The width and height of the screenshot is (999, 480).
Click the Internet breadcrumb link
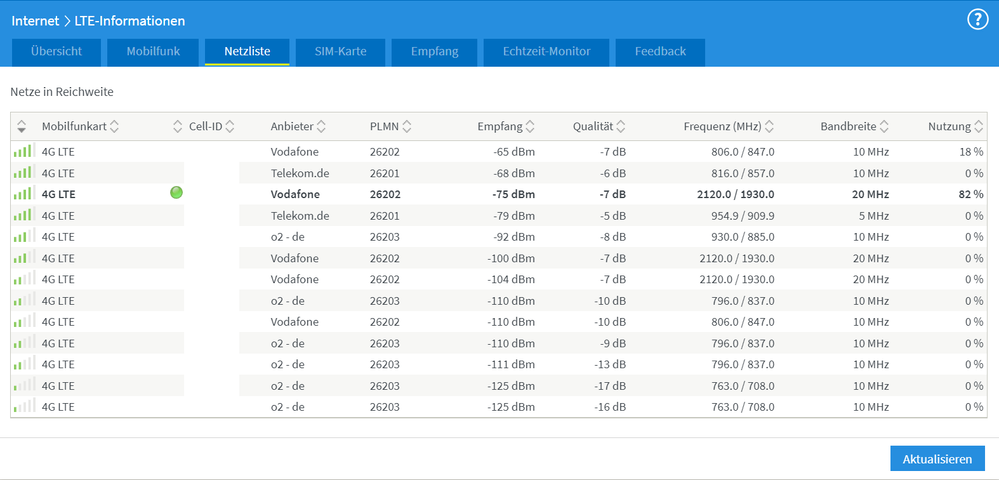[x=35, y=21]
